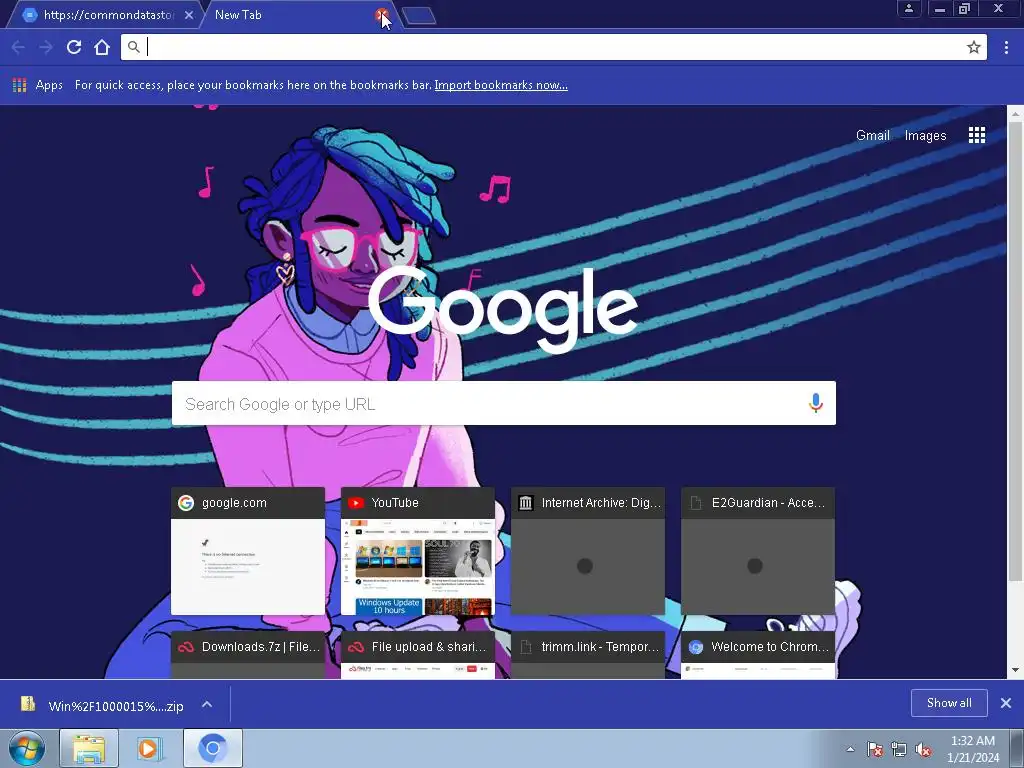Open the E2Guardian tile
This screenshot has width=1024, height=768.
coord(758,551)
